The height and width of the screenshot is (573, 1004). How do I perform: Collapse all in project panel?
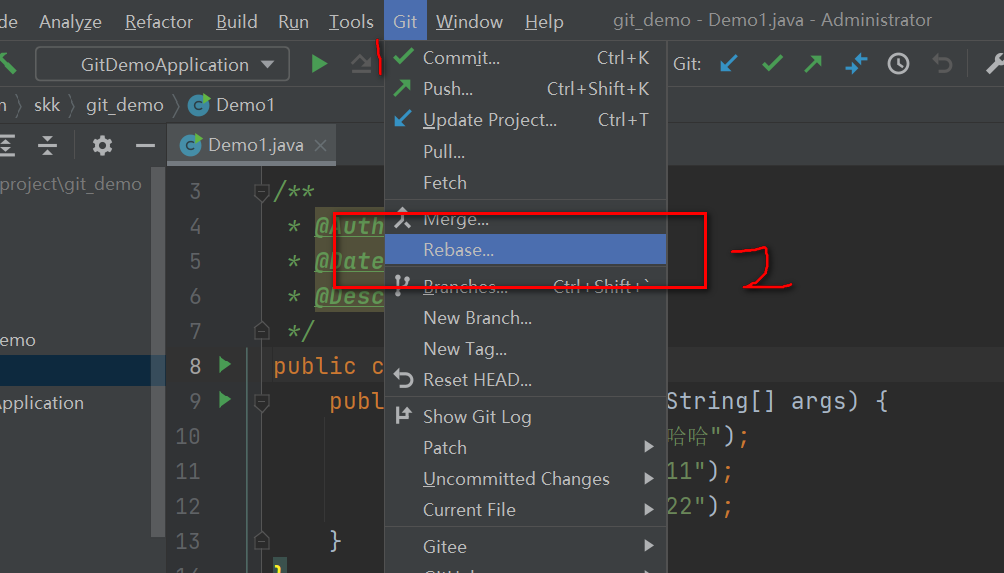47,145
